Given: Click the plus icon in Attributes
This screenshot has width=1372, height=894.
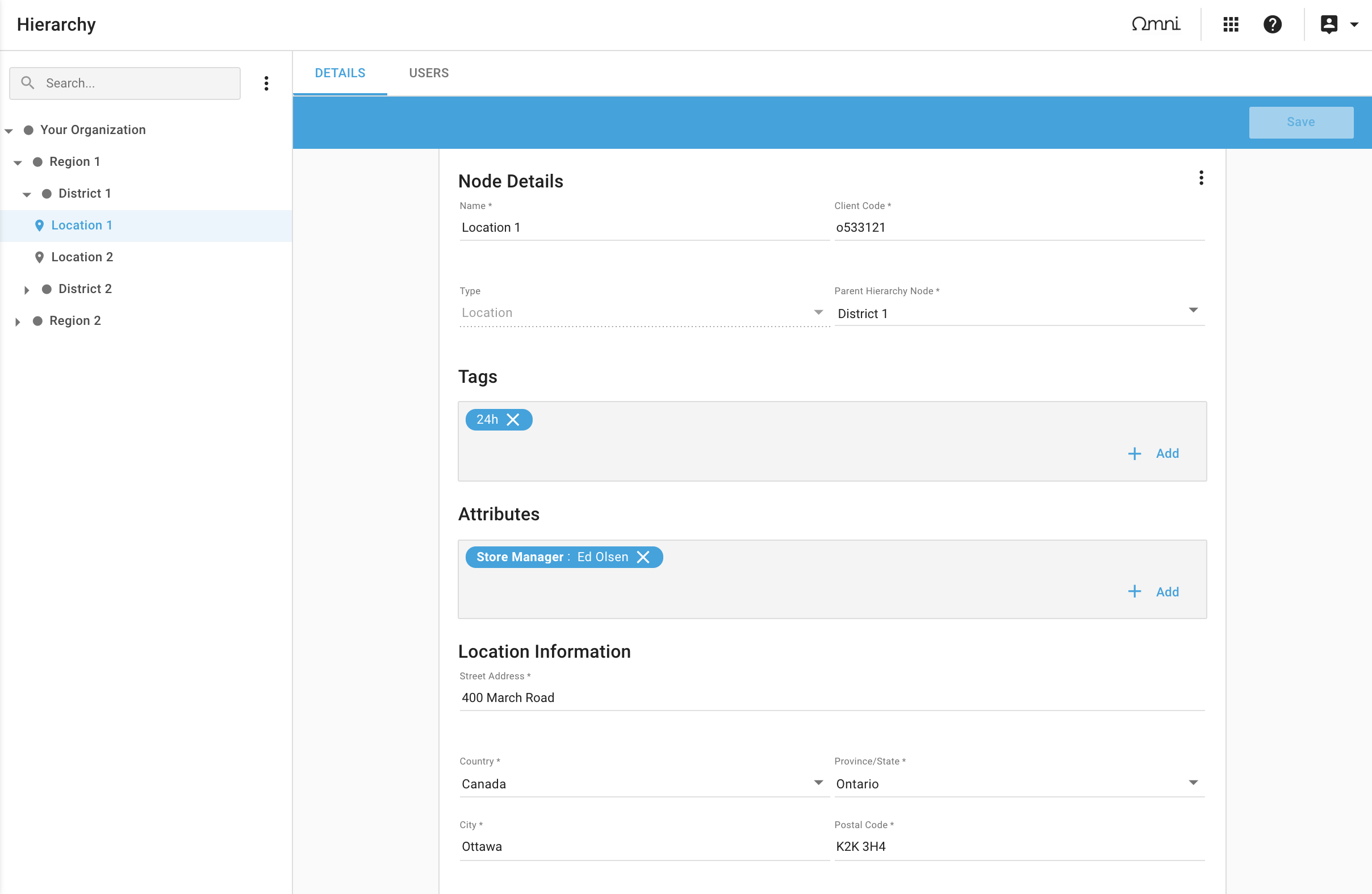Looking at the screenshot, I should pos(1135,591).
